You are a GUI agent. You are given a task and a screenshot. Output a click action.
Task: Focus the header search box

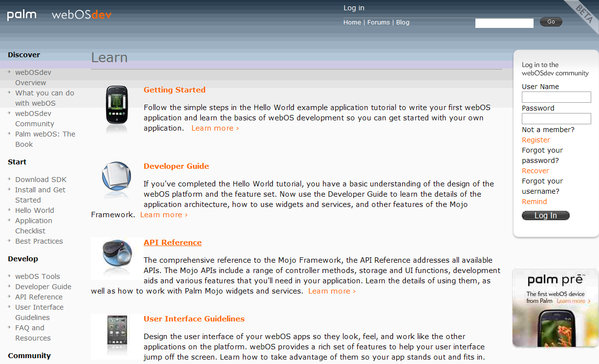(x=504, y=23)
